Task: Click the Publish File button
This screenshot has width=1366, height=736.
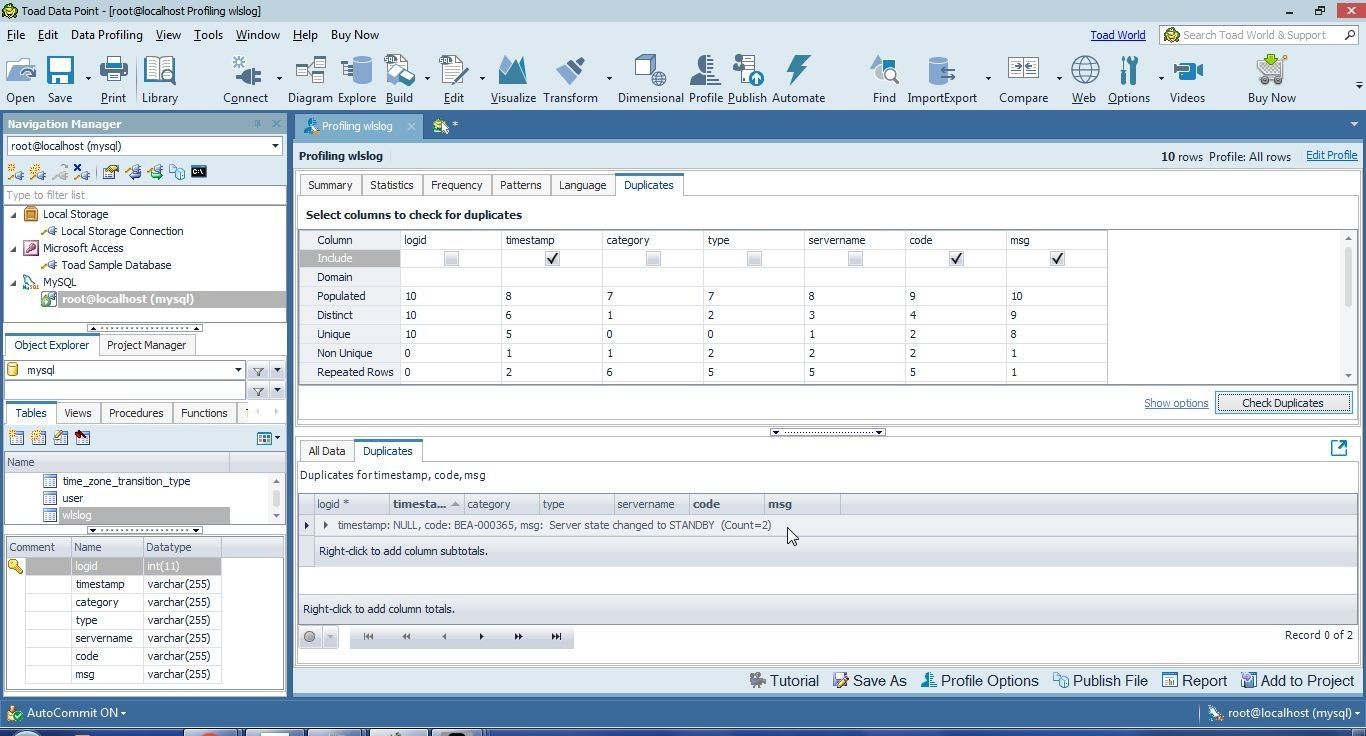Action: click(1100, 681)
